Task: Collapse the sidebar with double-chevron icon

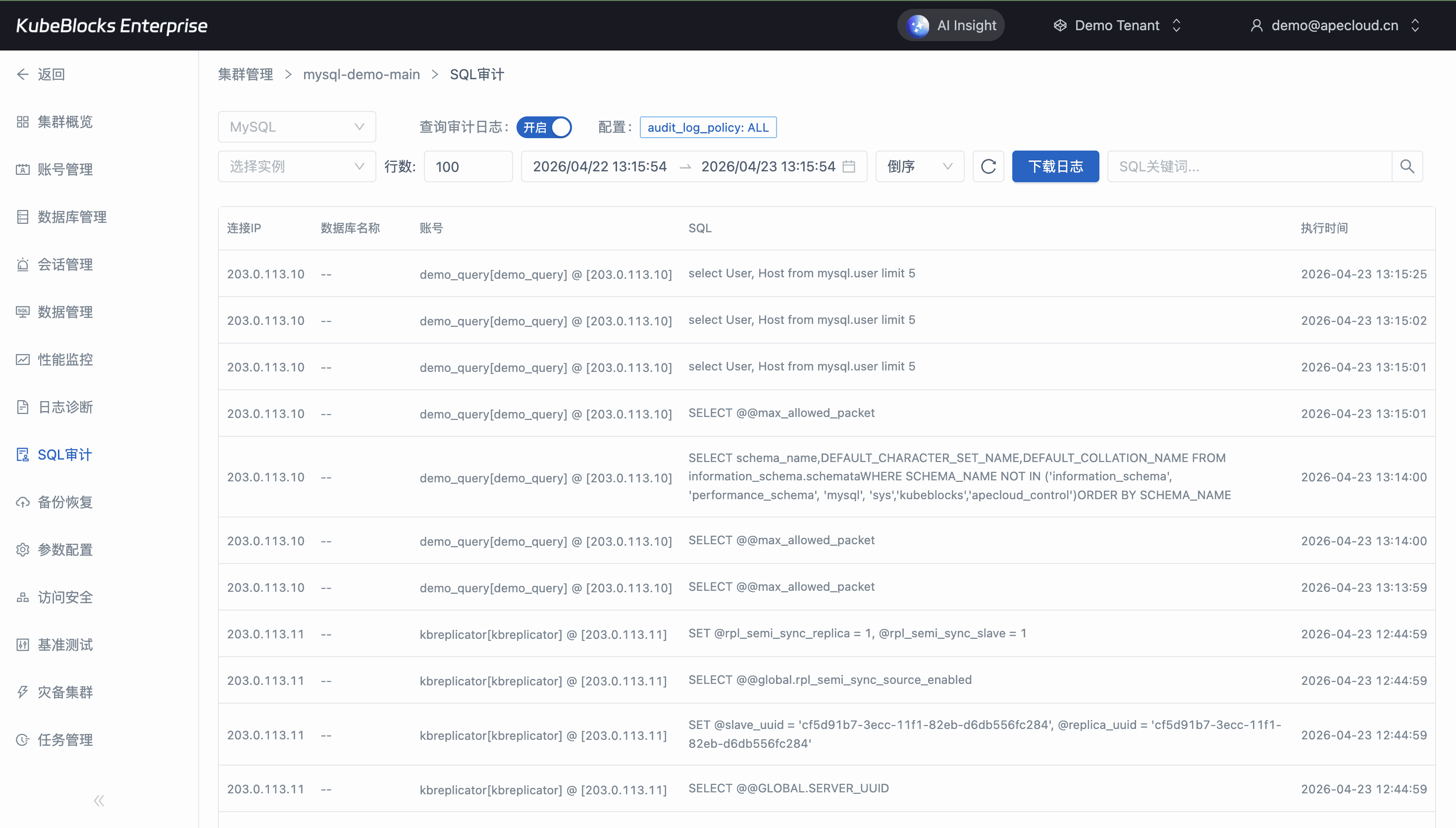Action: (x=99, y=801)
